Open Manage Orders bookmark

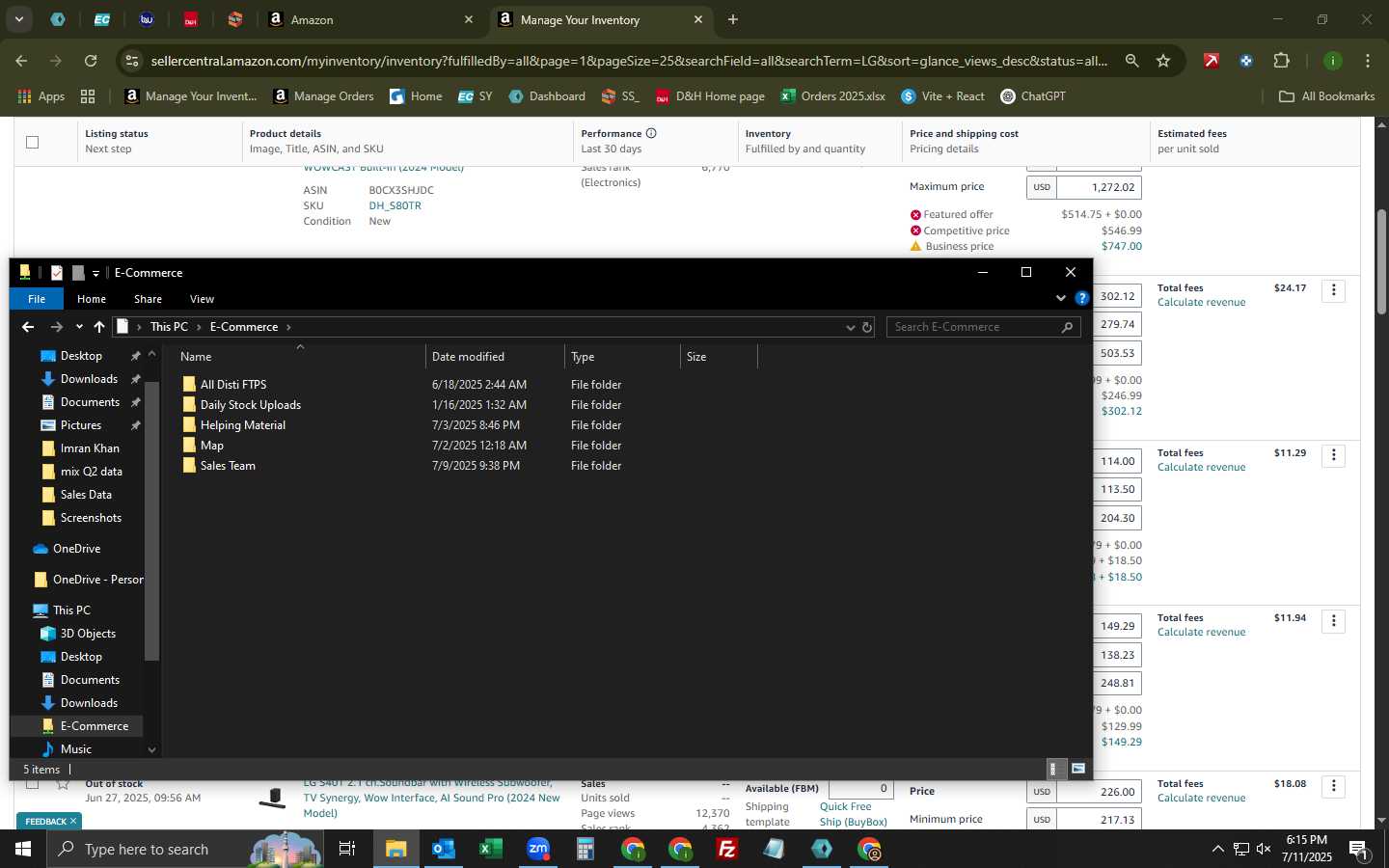tap(324, 96)
